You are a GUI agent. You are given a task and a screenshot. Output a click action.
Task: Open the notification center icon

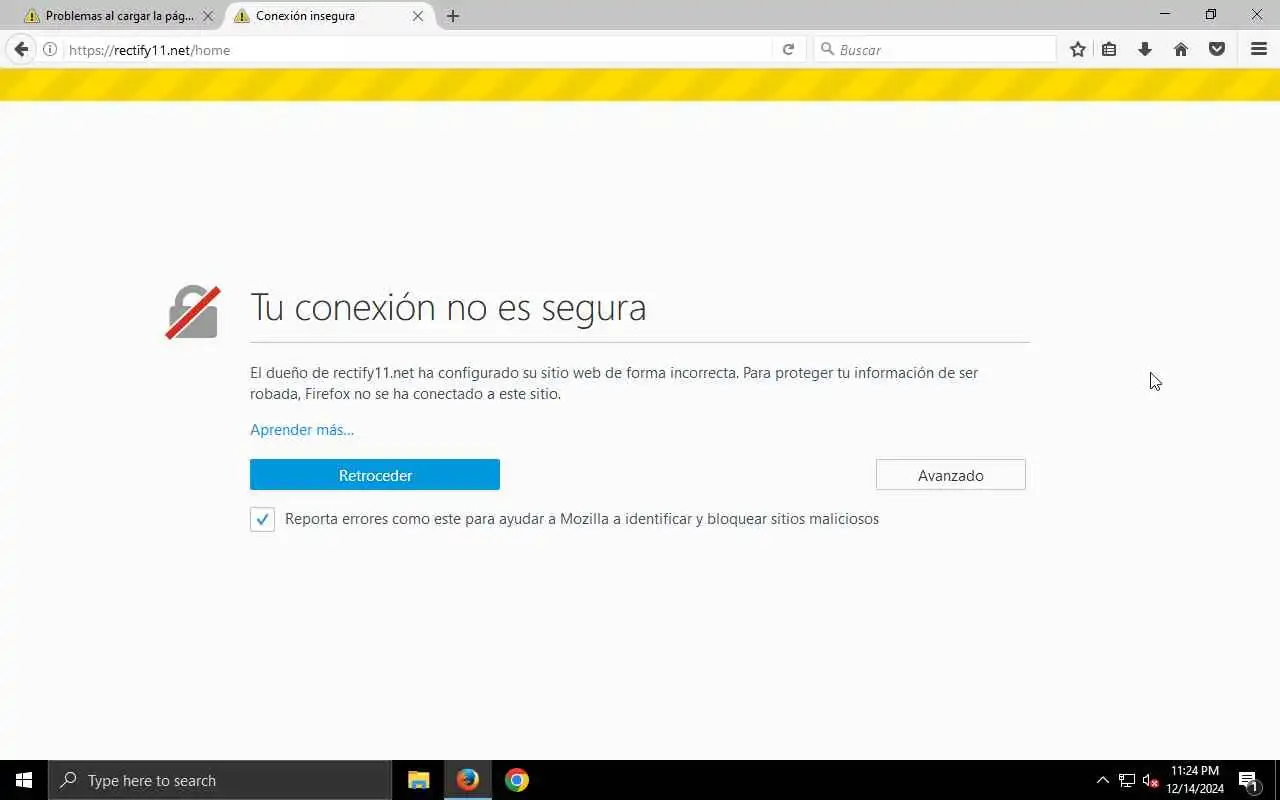[x=1248, y=780]
